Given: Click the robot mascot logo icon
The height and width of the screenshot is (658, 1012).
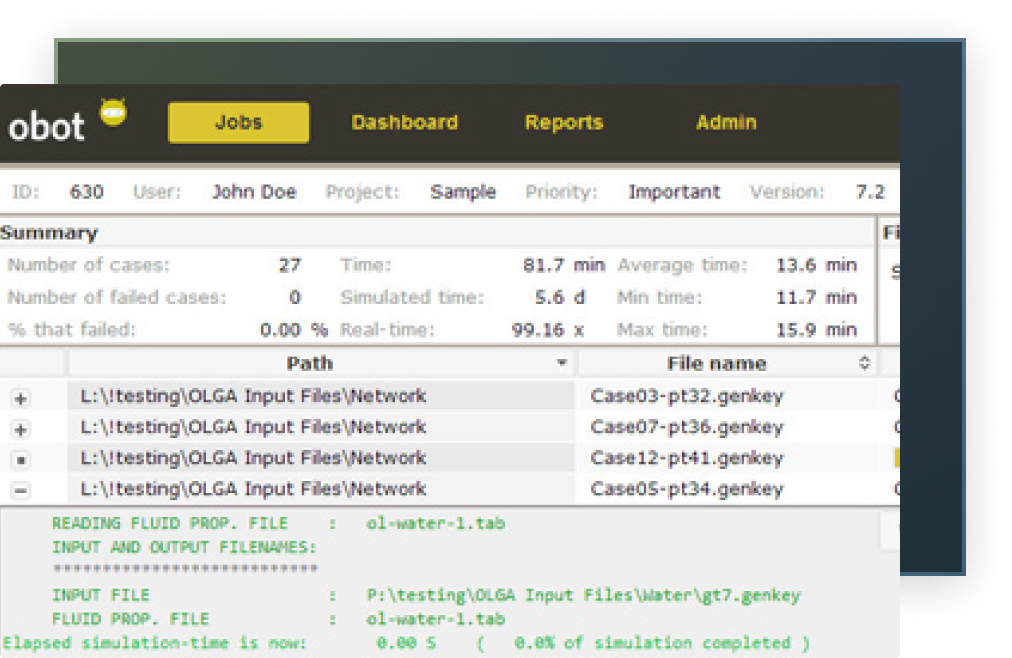Looking at the screenshot, I should (x=113, y=112).
